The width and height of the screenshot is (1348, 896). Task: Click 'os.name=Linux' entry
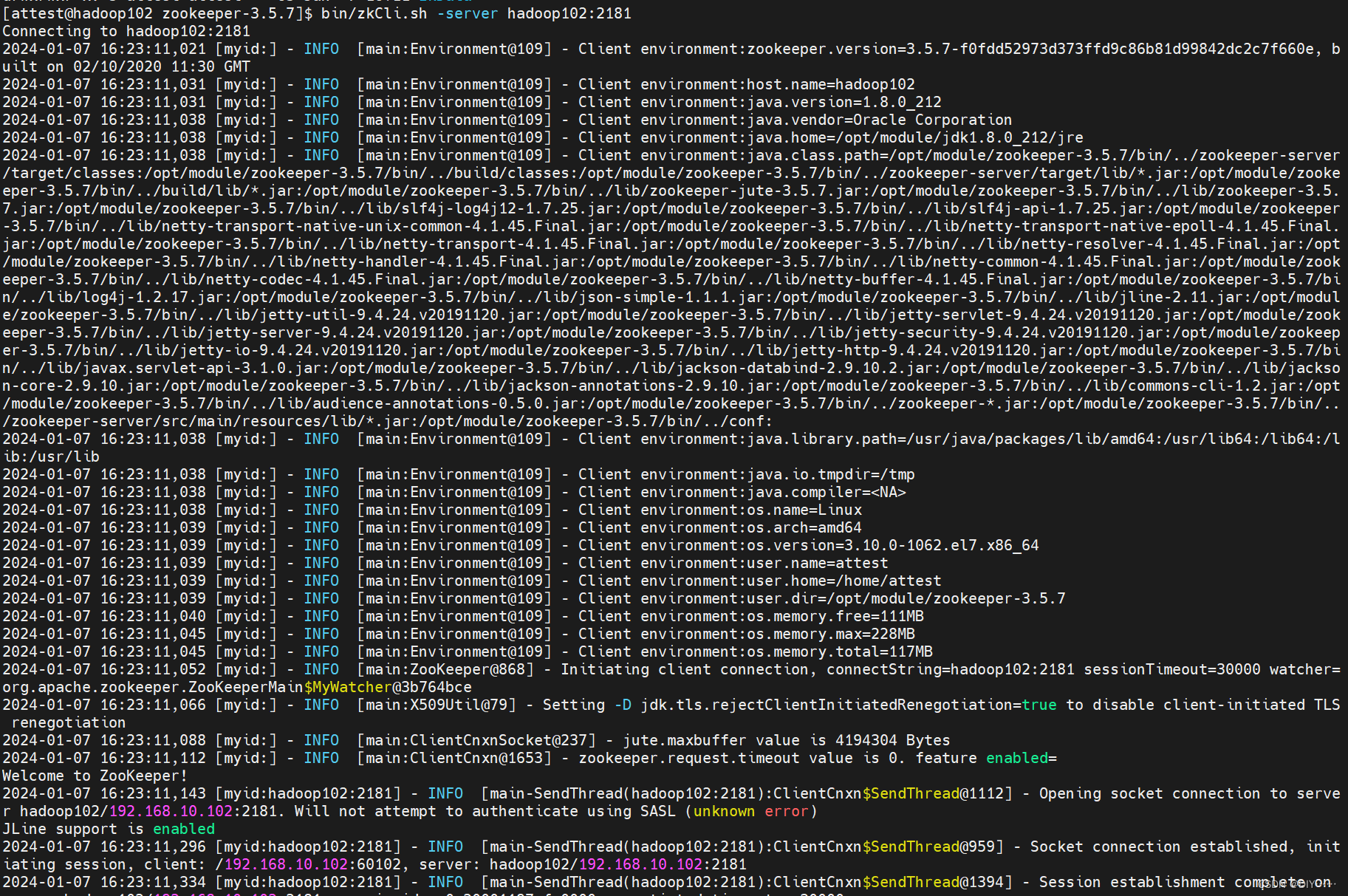[804, 510]
